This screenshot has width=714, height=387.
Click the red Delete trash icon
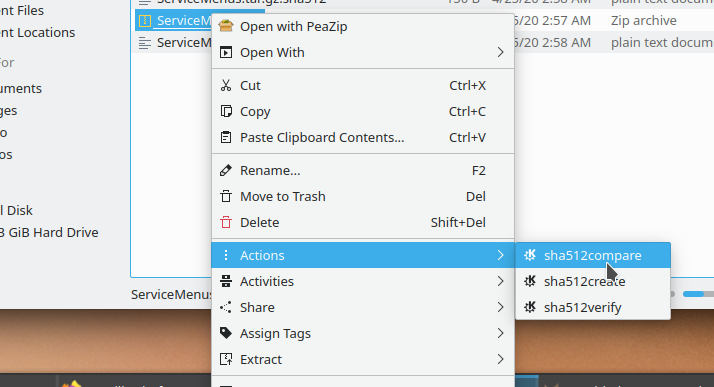[226, 222]
